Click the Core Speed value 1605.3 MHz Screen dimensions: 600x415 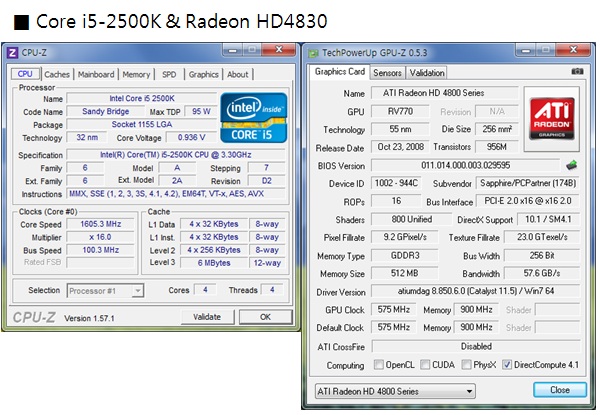(x=101, y=224)
